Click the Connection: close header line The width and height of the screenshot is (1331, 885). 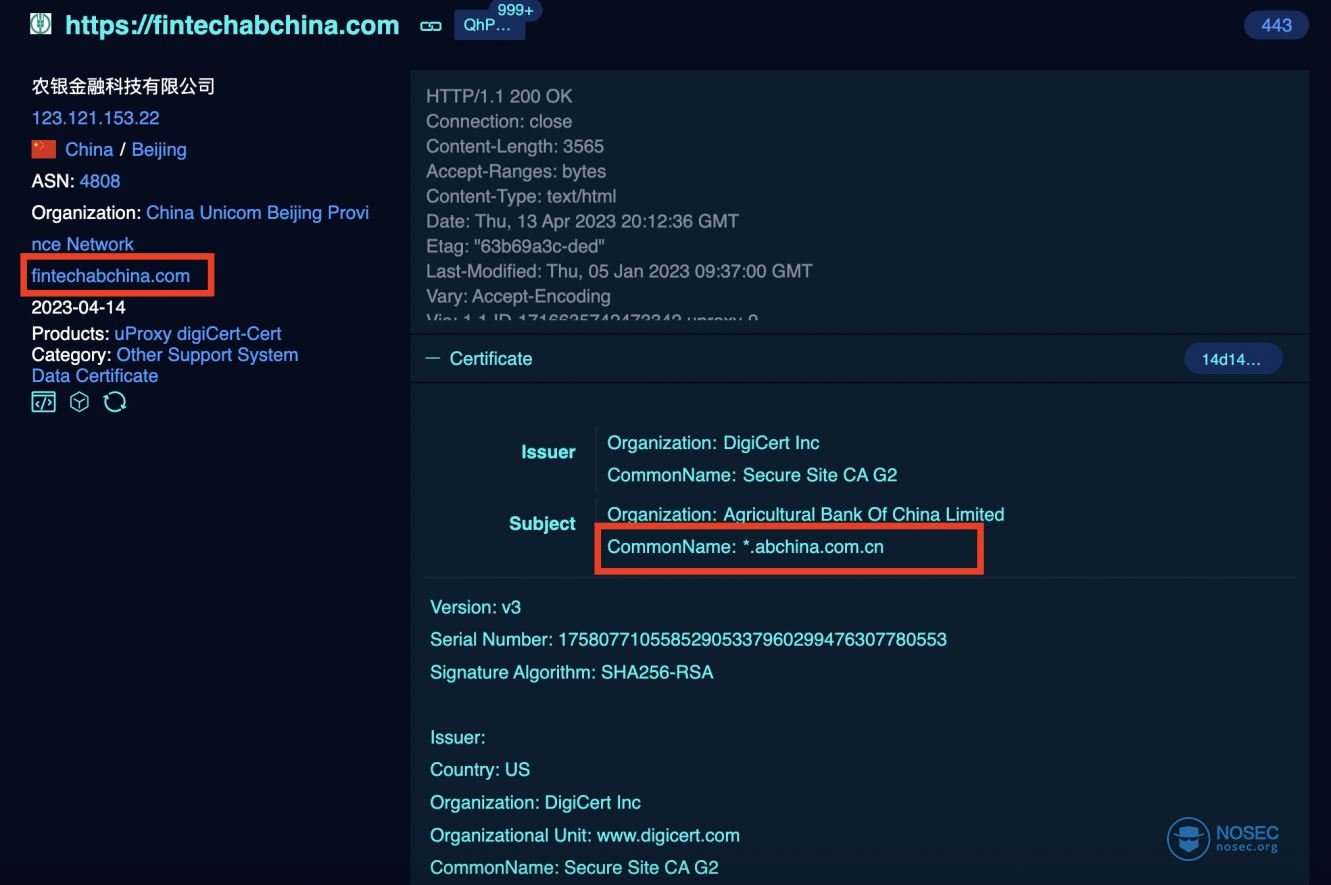[499, 122]
